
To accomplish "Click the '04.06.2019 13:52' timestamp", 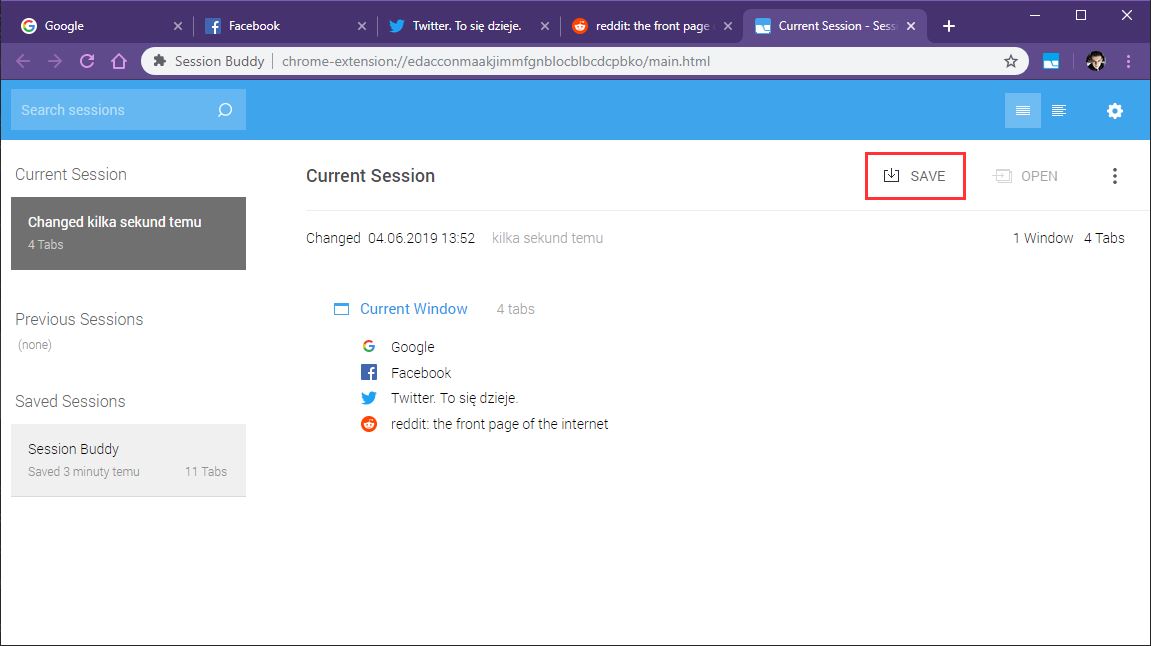I will click(421, 239).
